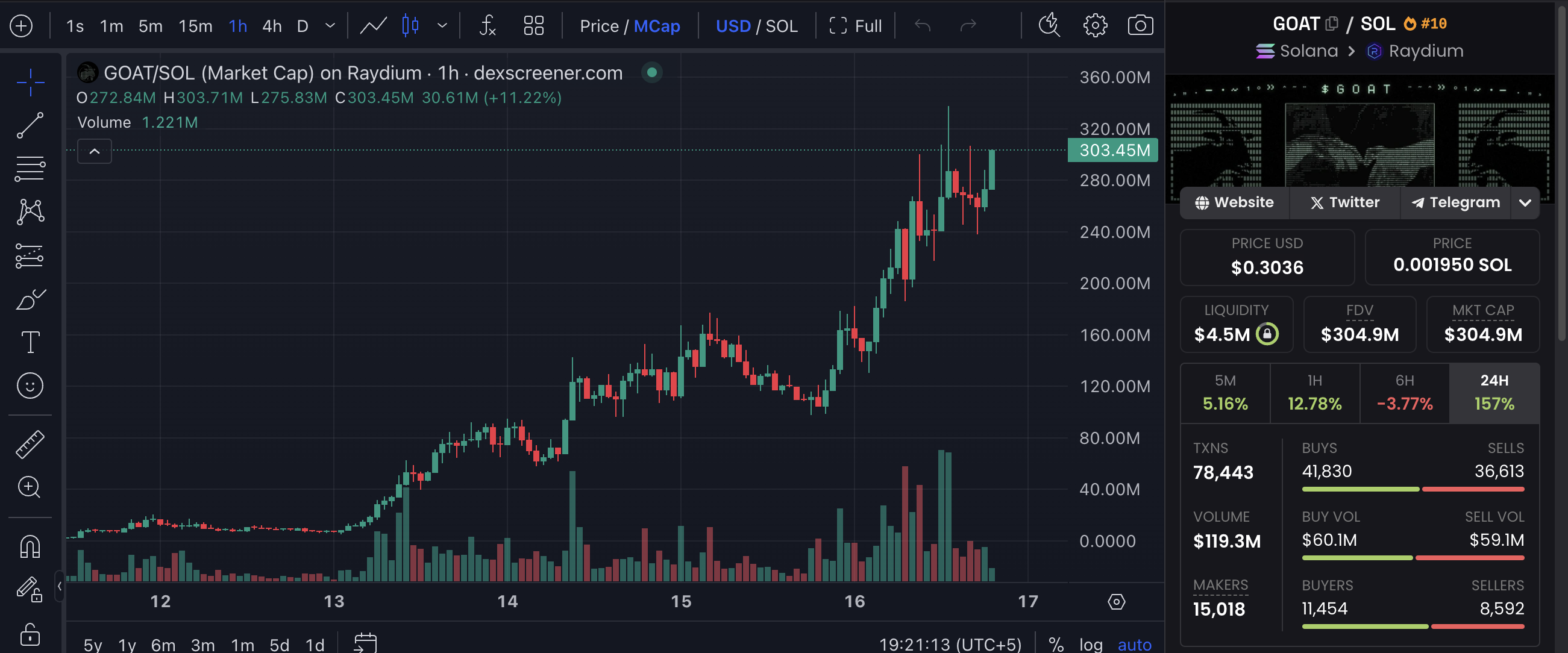Viewport: 1568px width, 653px height.
Task: Collapse the indicator legend arrow
Action: point(95,151)
